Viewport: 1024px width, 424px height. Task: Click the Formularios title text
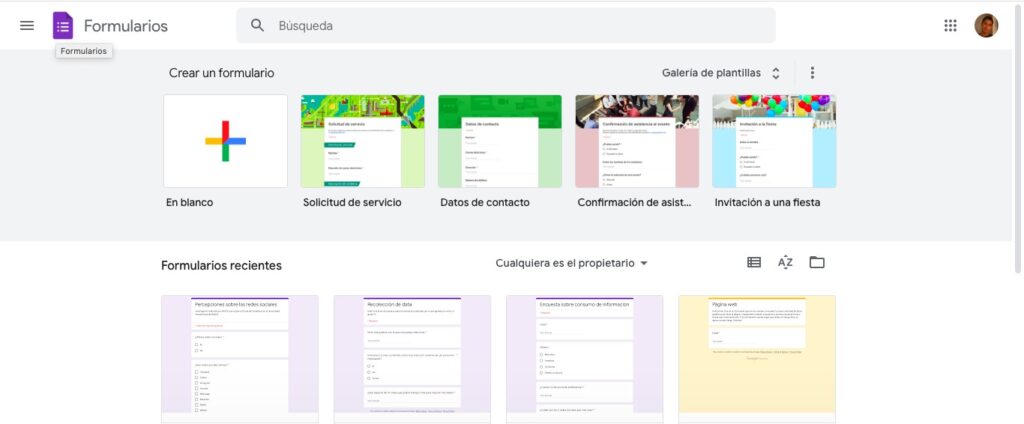pos(126,26)
